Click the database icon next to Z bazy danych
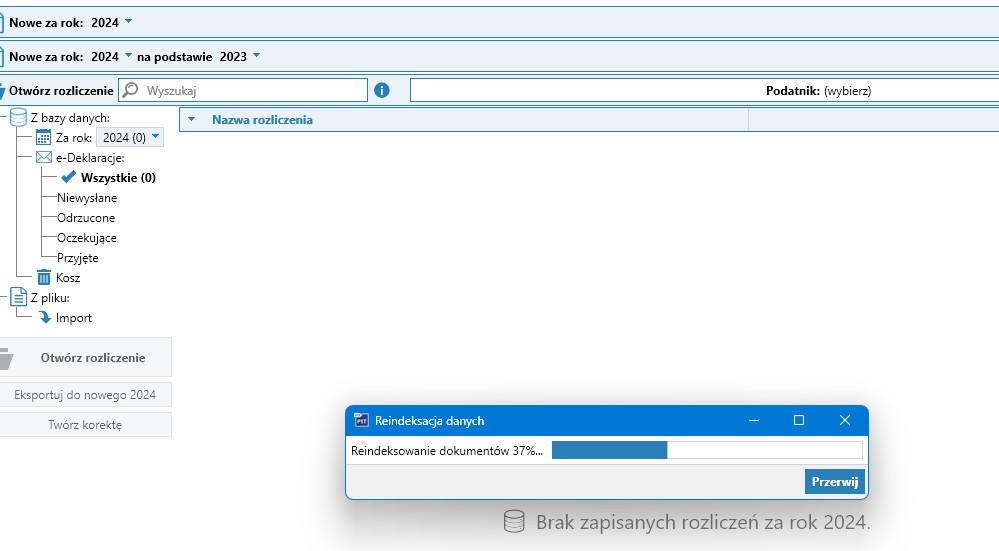 point(18,118)
